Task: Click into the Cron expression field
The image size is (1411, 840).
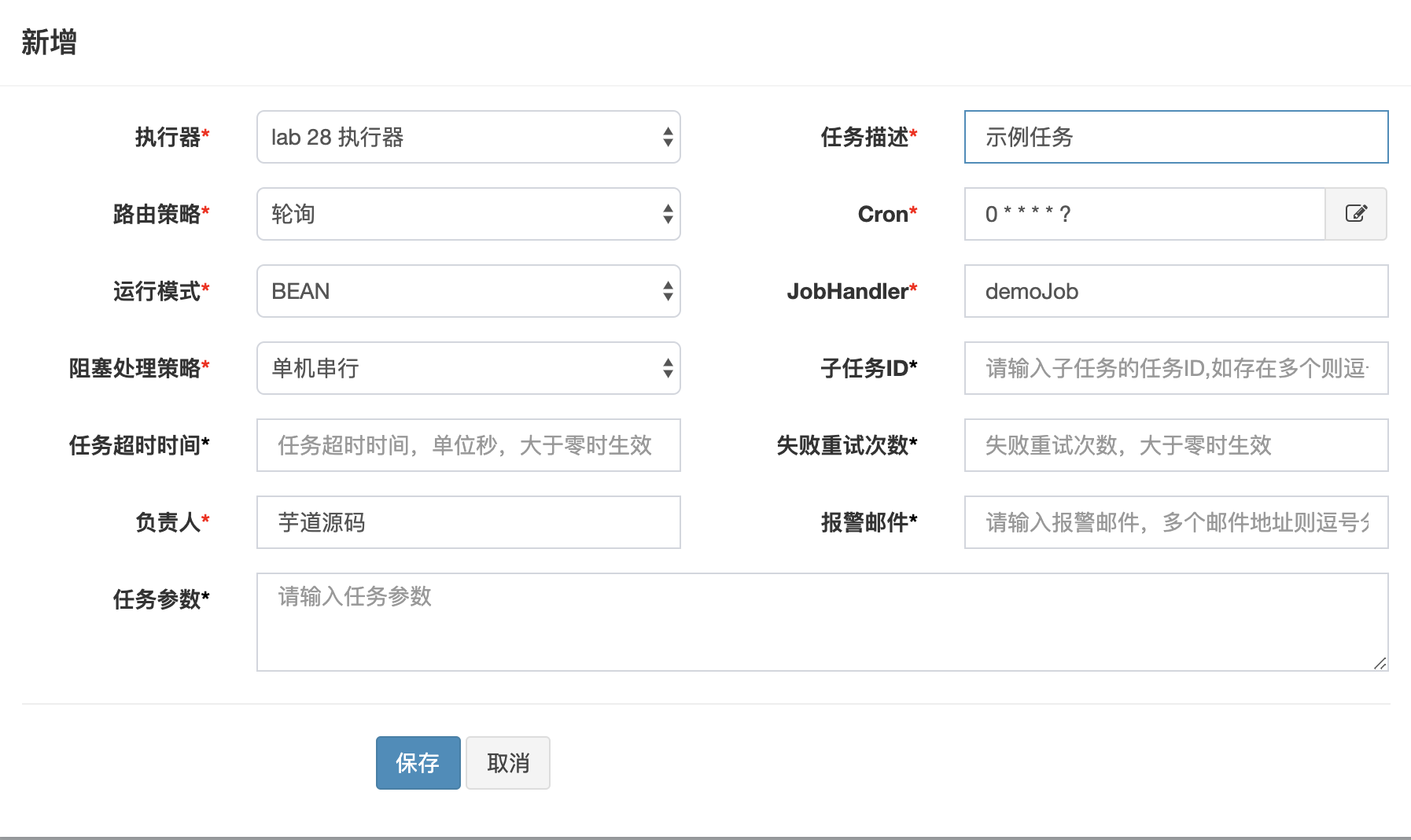Action: pyautogui.click(x=1144, y=214)
